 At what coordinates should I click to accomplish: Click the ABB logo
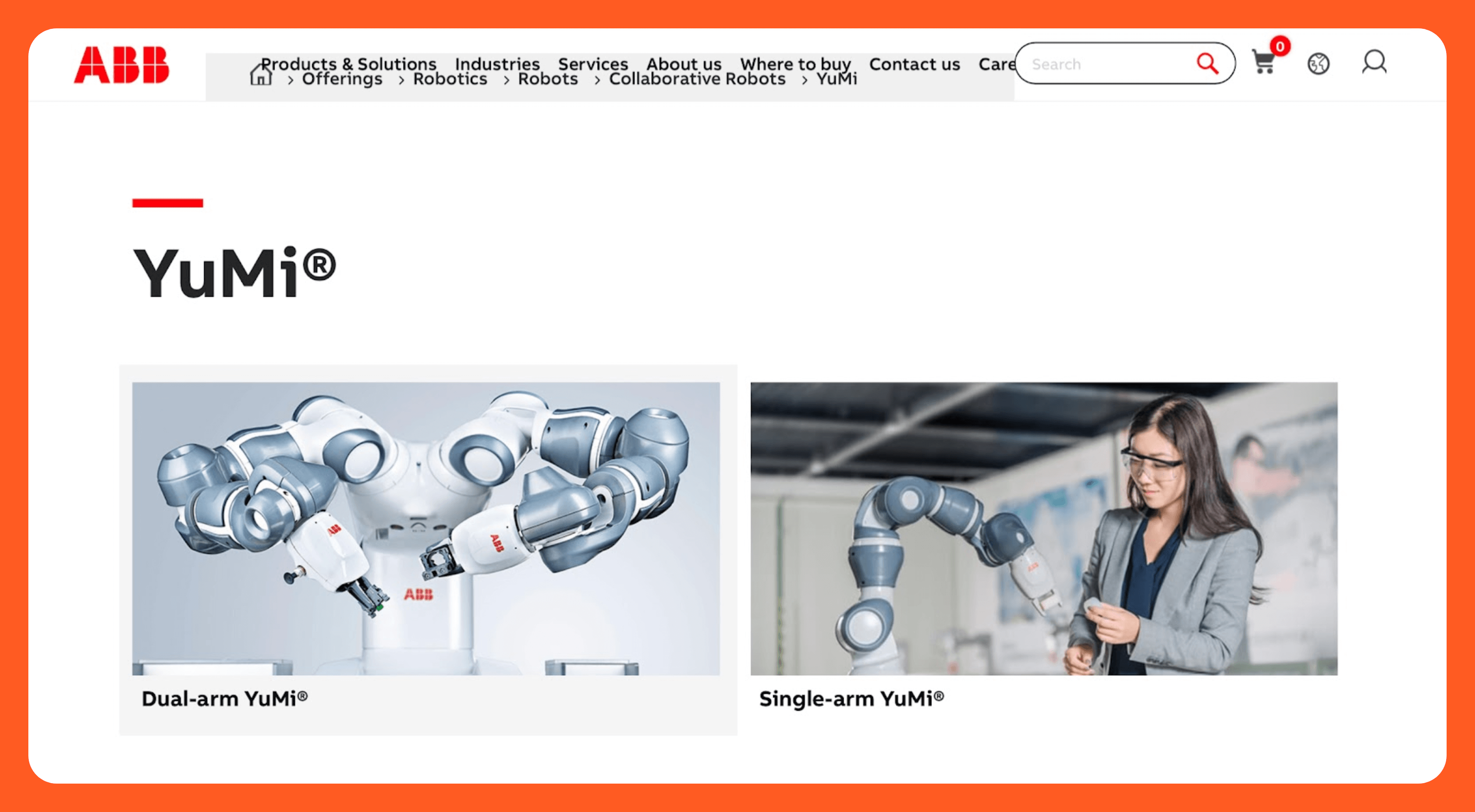point(121,65)
